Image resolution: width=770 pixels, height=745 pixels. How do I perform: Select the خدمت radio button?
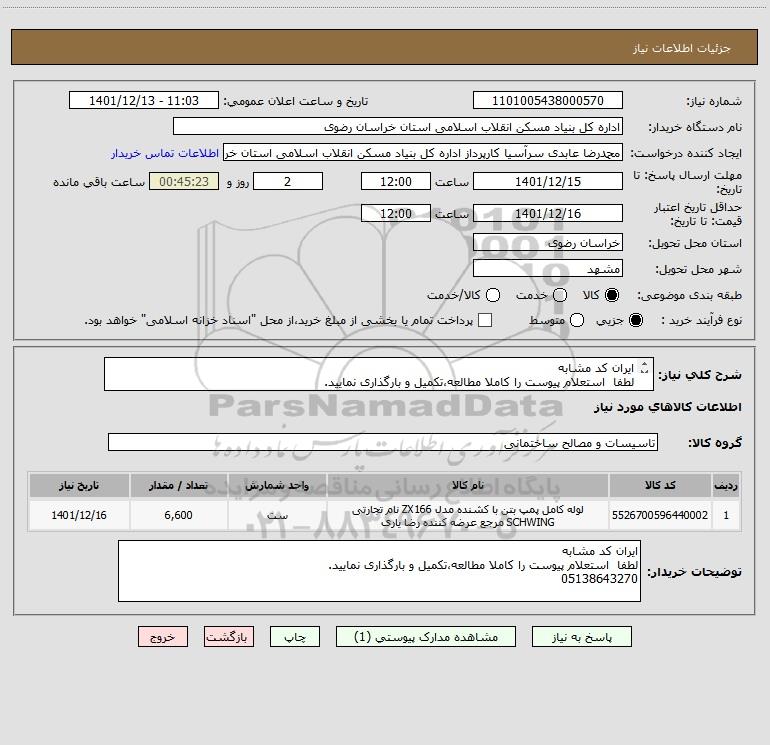pyautogui.click(x=560, y=295)
